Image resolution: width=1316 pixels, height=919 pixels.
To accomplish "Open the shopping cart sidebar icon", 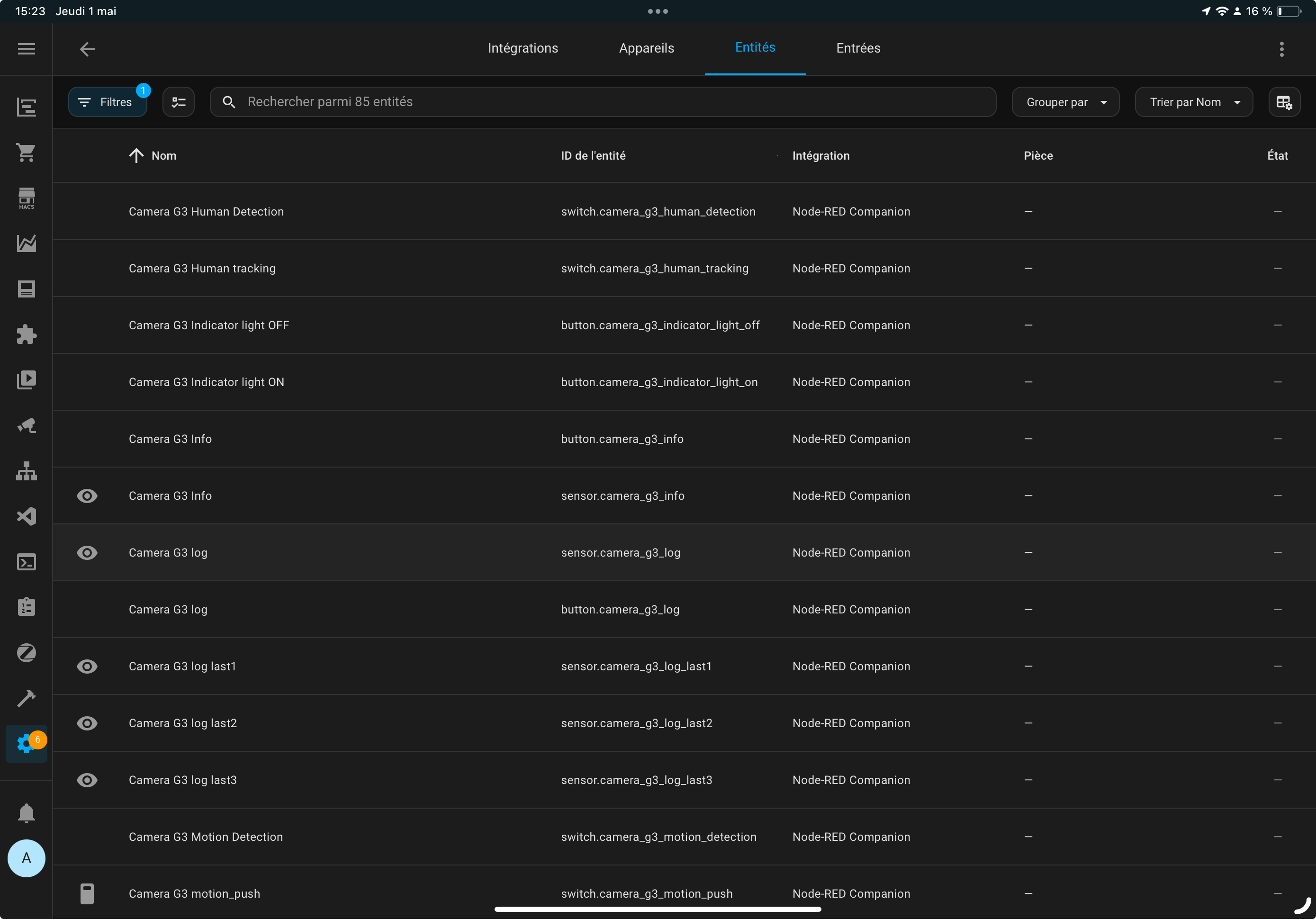I will (x=27, y=153).
